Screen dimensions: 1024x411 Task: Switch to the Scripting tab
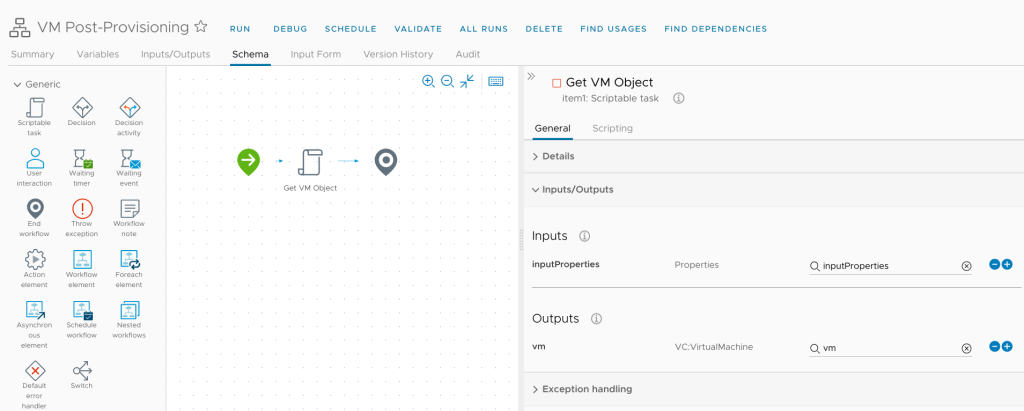pyautogui.click(x=613, y=129)
